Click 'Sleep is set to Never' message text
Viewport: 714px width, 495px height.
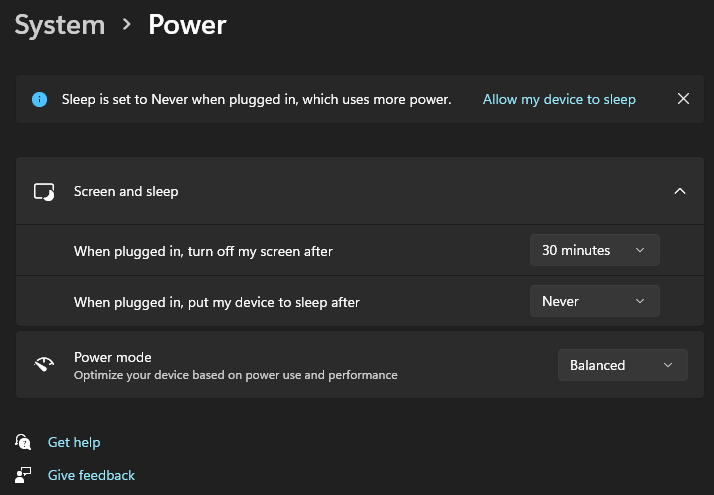pyautogui.click(x=256, y=99)
